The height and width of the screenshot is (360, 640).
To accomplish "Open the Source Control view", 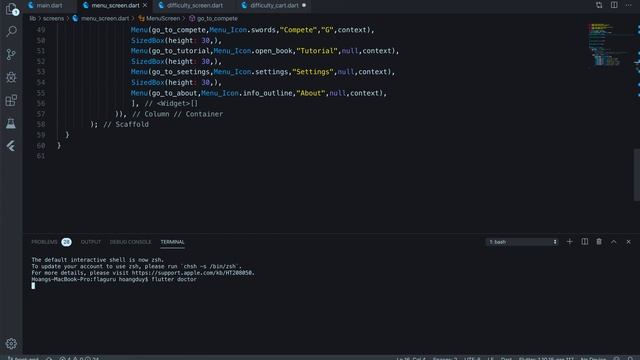I will pyautogui.click(x=11, y=54).
